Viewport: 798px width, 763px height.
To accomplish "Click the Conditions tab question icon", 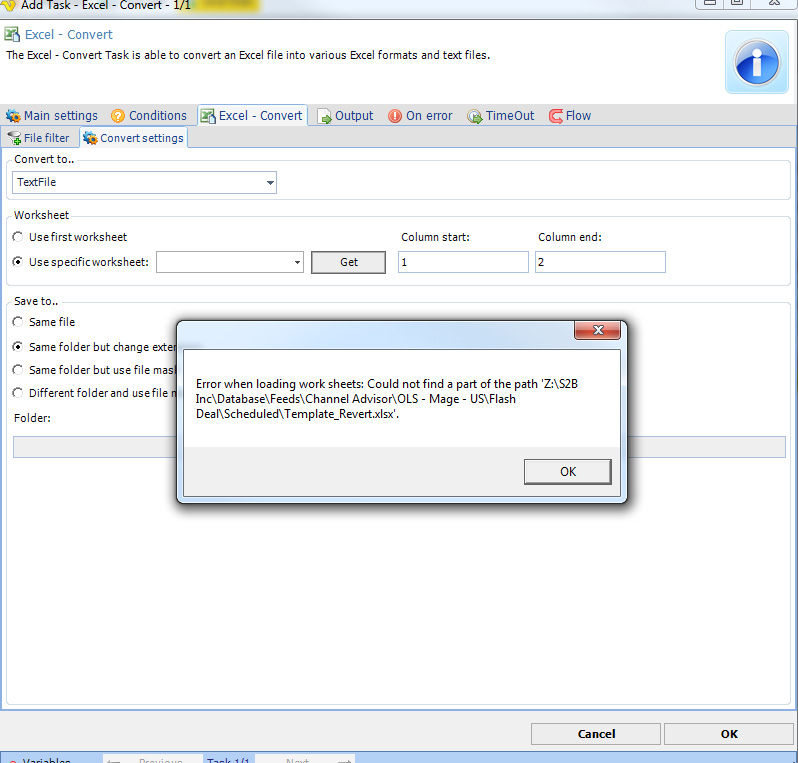I will tap(118, 116).
